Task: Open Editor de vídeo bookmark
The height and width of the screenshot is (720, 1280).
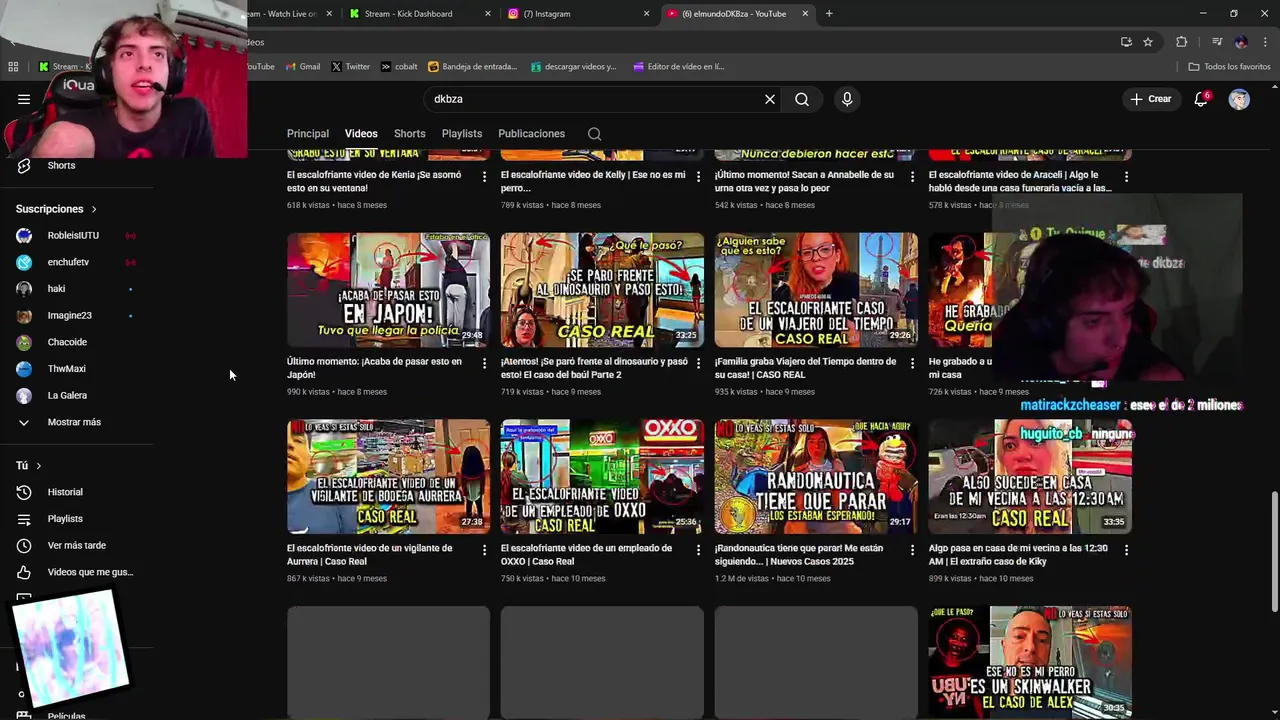Action: 679,67
